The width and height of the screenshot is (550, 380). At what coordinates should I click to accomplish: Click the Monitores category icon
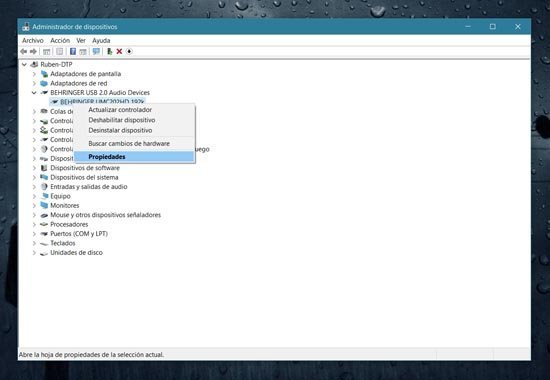tap(44, 205)
